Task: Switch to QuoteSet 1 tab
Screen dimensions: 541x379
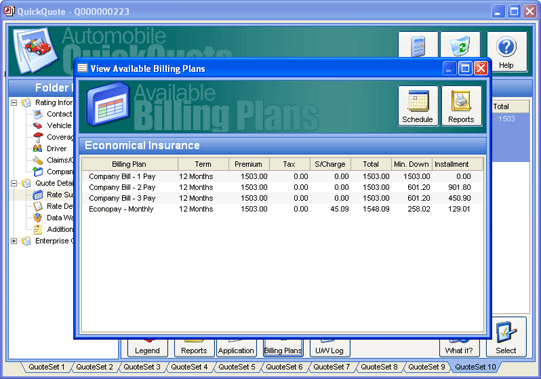Action: tap(47, 367)
